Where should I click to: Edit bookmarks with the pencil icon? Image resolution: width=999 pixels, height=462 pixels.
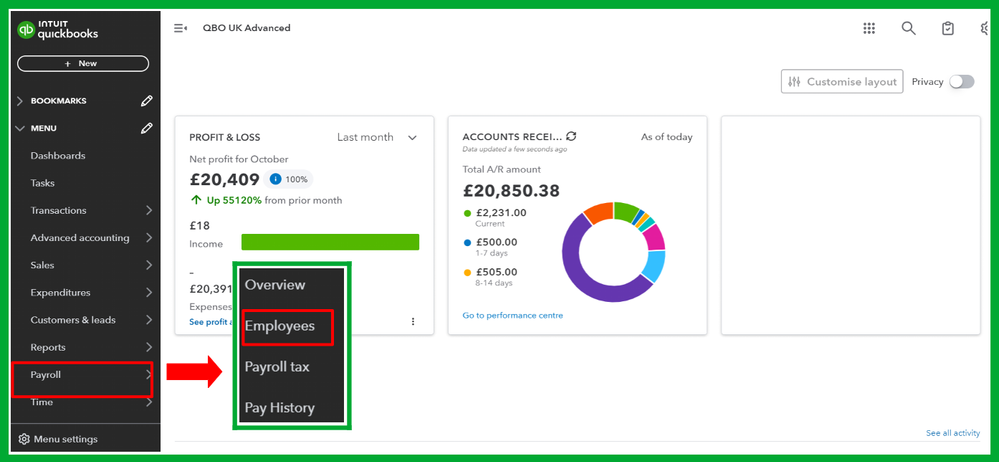click(147, 101)
